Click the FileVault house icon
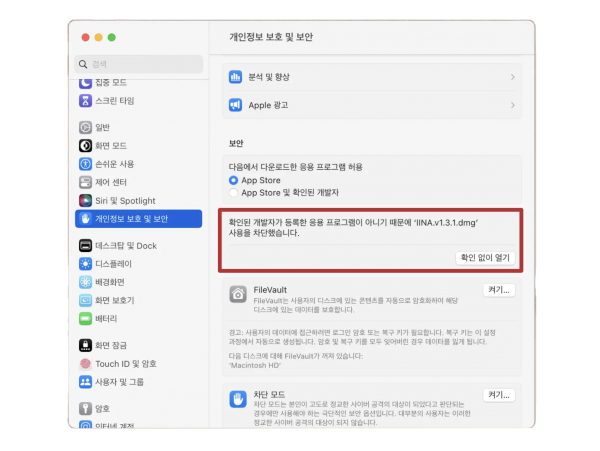Viewport: 600px width, 451px height. tap(238, 294)
